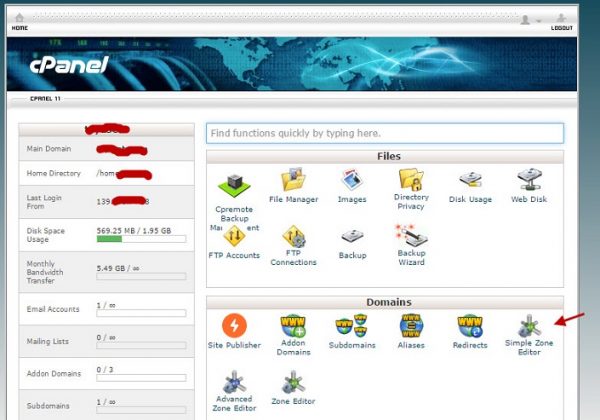Click the Main Domain label
600x420 pixels.
tap(49, 149)
